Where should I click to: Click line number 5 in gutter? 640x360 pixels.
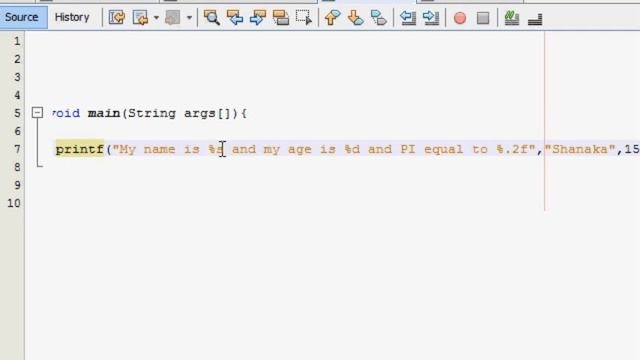coord(17,113)
